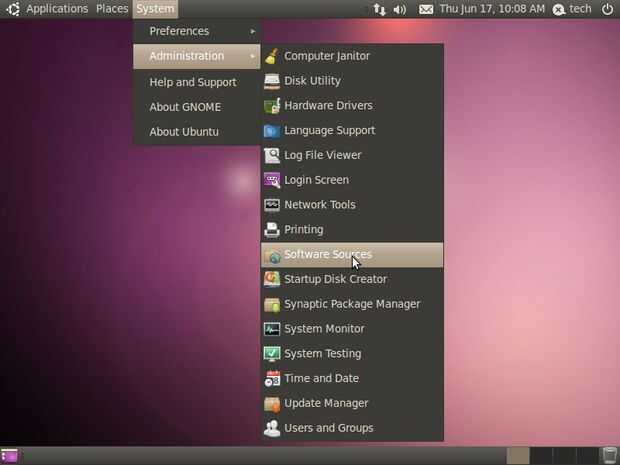Click the Users and Groups people icon

tap(272, 428)
